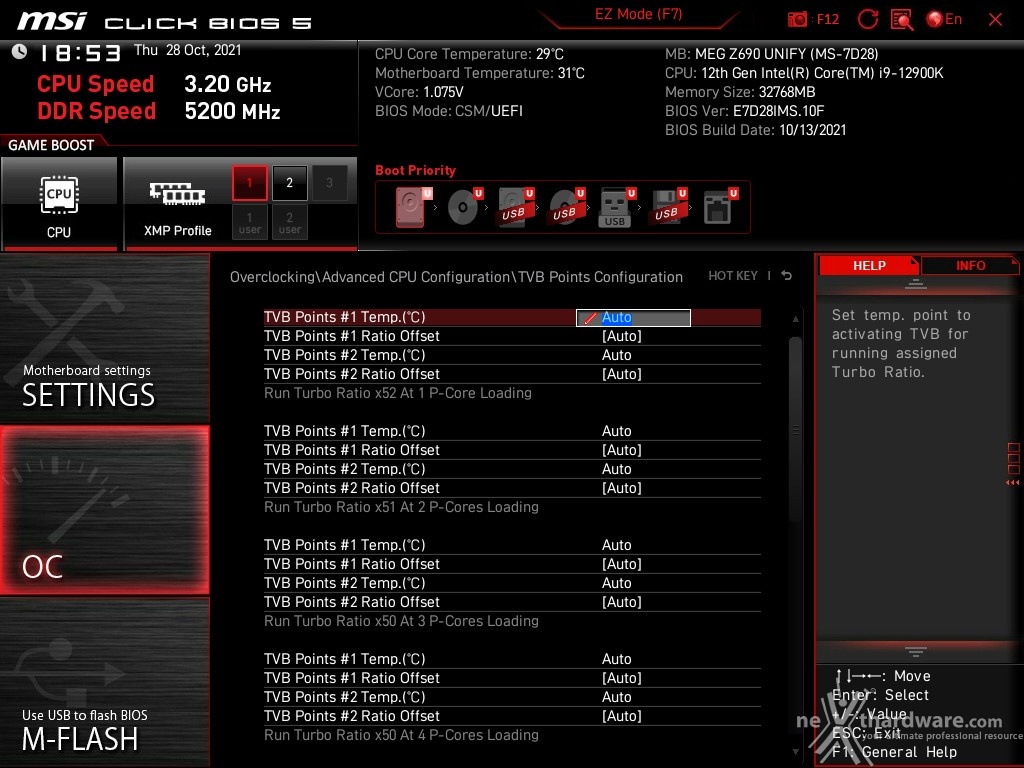Viewport: 1024px width, 768px height.
Task: Toggle the CPU Game Boost button
Action: (59, 204)
